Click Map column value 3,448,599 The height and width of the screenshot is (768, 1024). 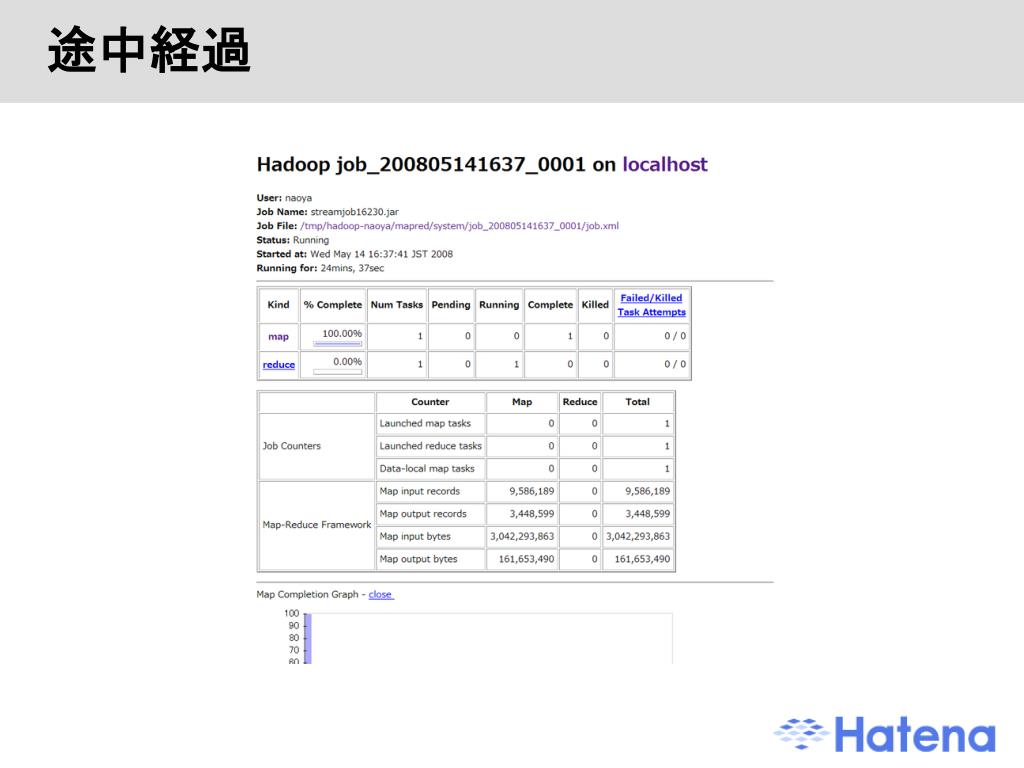(x=532, y=514)
